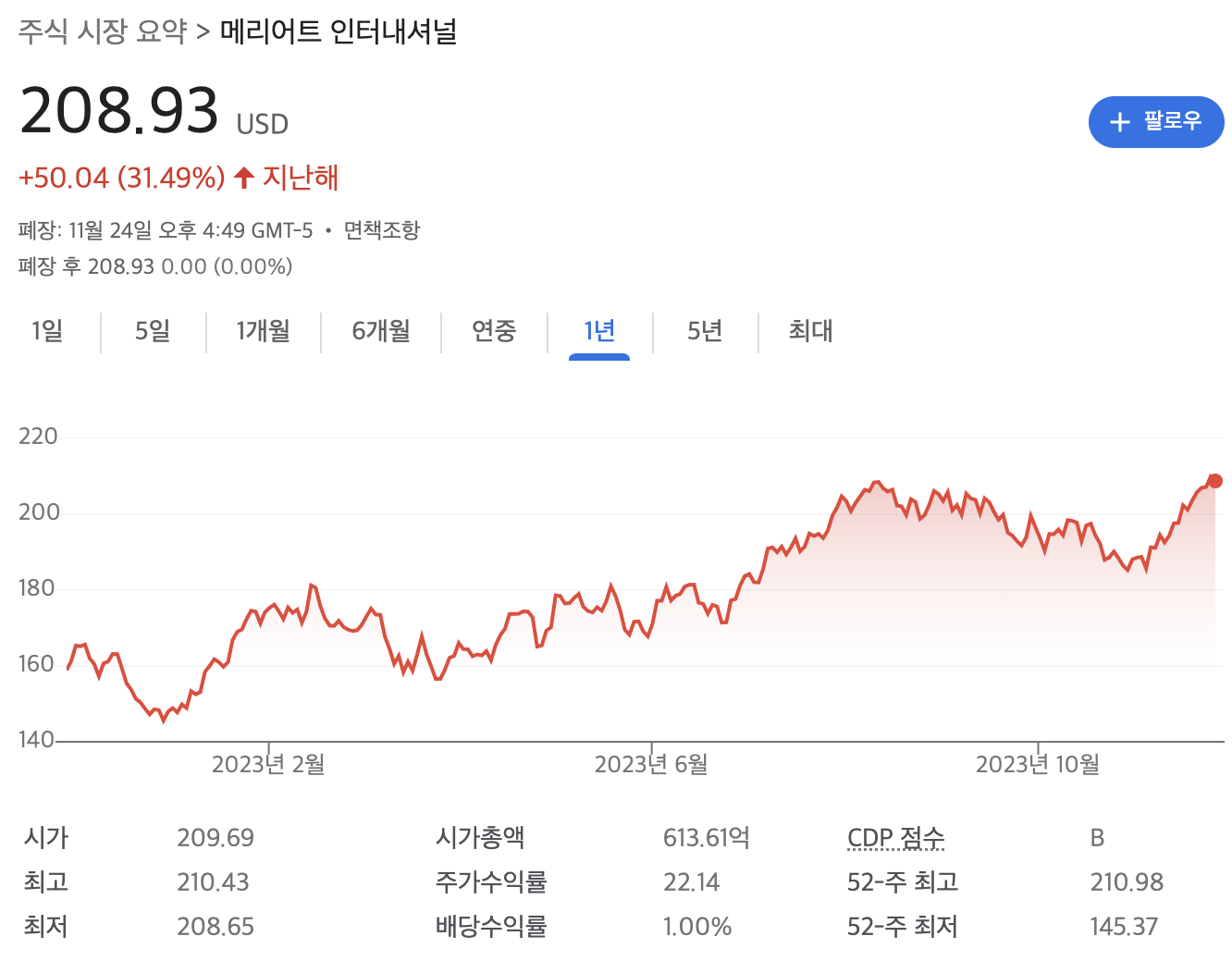Click the 주가수익률 label
The width and height of the screenshot is (1232, 961).
[491, 882]
